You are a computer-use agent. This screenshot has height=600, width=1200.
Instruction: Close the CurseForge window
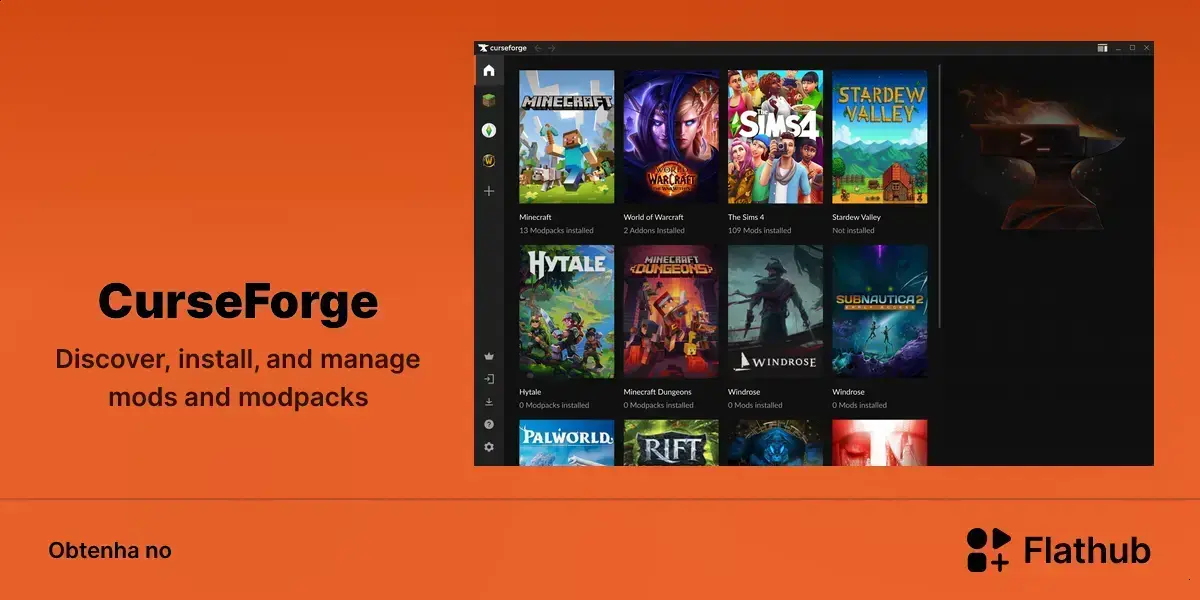1146,48
